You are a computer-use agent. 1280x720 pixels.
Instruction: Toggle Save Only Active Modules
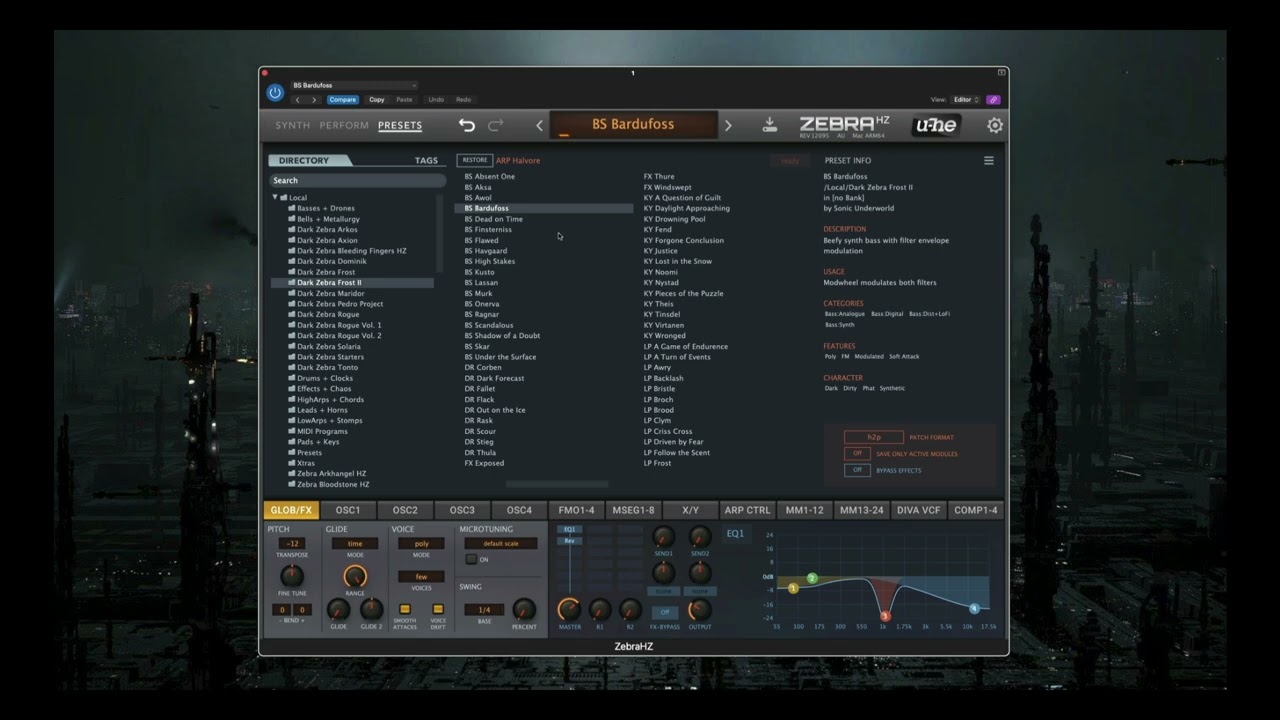tap(857, 454)
